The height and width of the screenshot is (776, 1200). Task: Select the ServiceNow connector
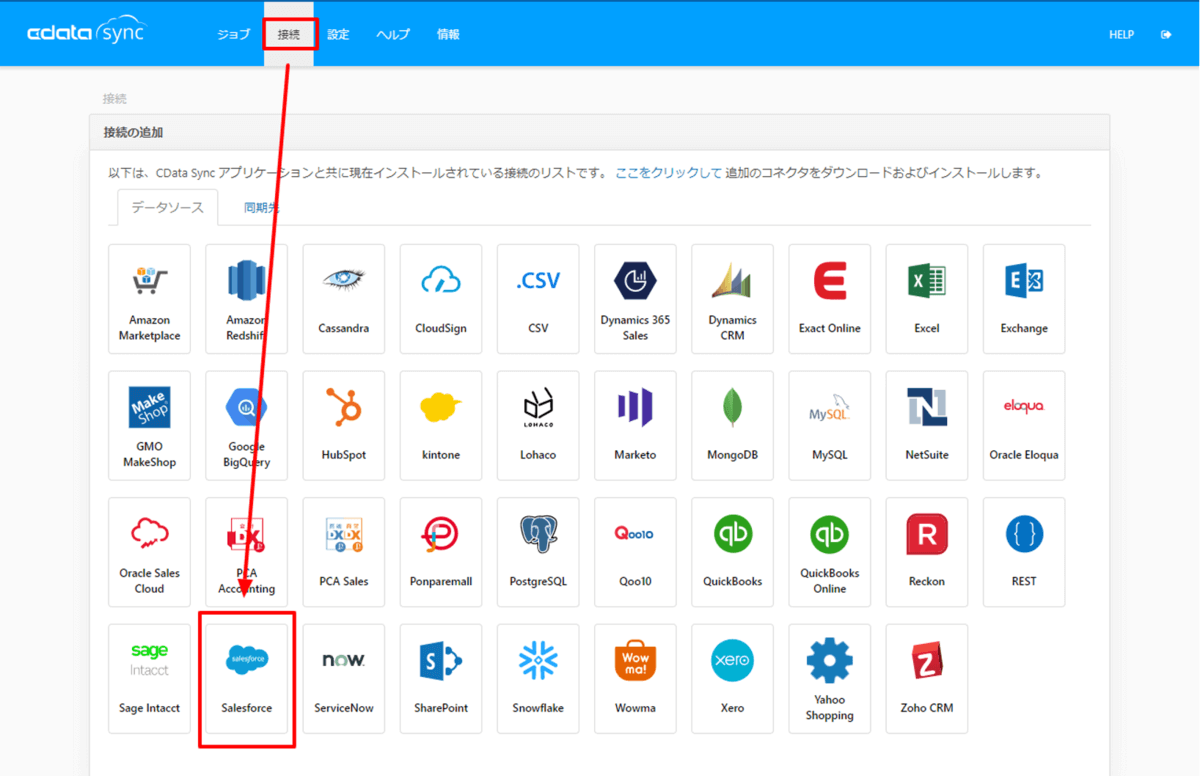point(343,679)
